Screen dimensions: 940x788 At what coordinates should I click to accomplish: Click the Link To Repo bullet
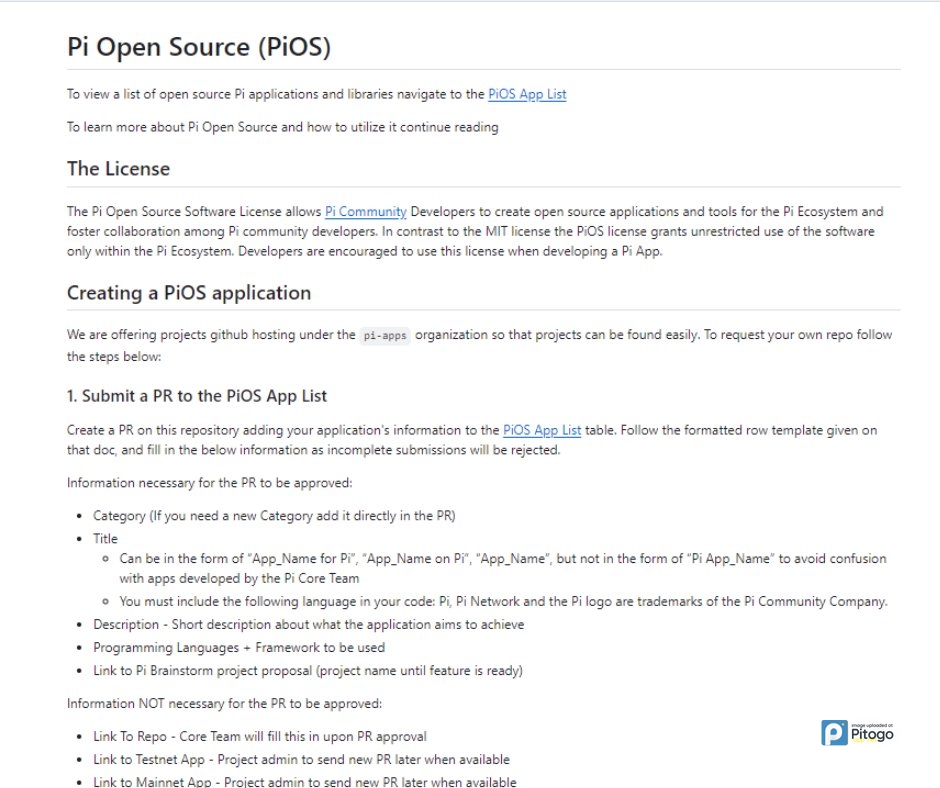[x=260, y=736]
